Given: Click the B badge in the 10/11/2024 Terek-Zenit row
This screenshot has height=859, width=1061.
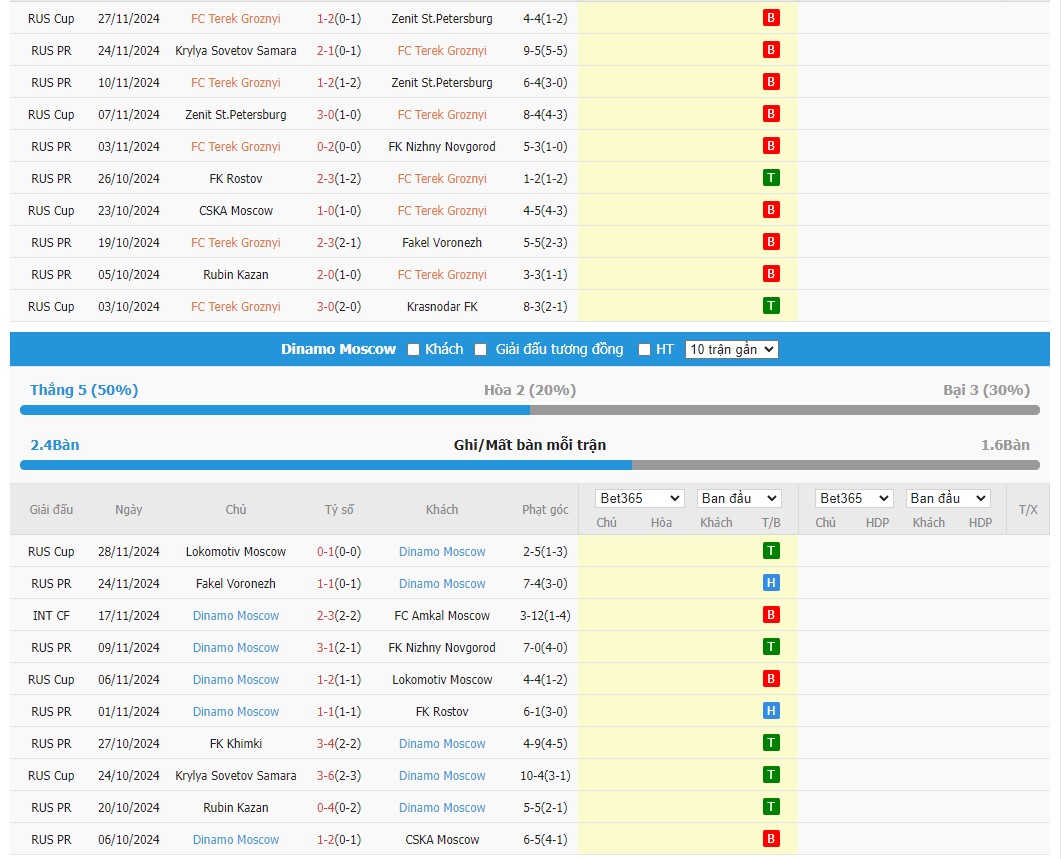Looking at the screenshot, I should pos(771,82).
